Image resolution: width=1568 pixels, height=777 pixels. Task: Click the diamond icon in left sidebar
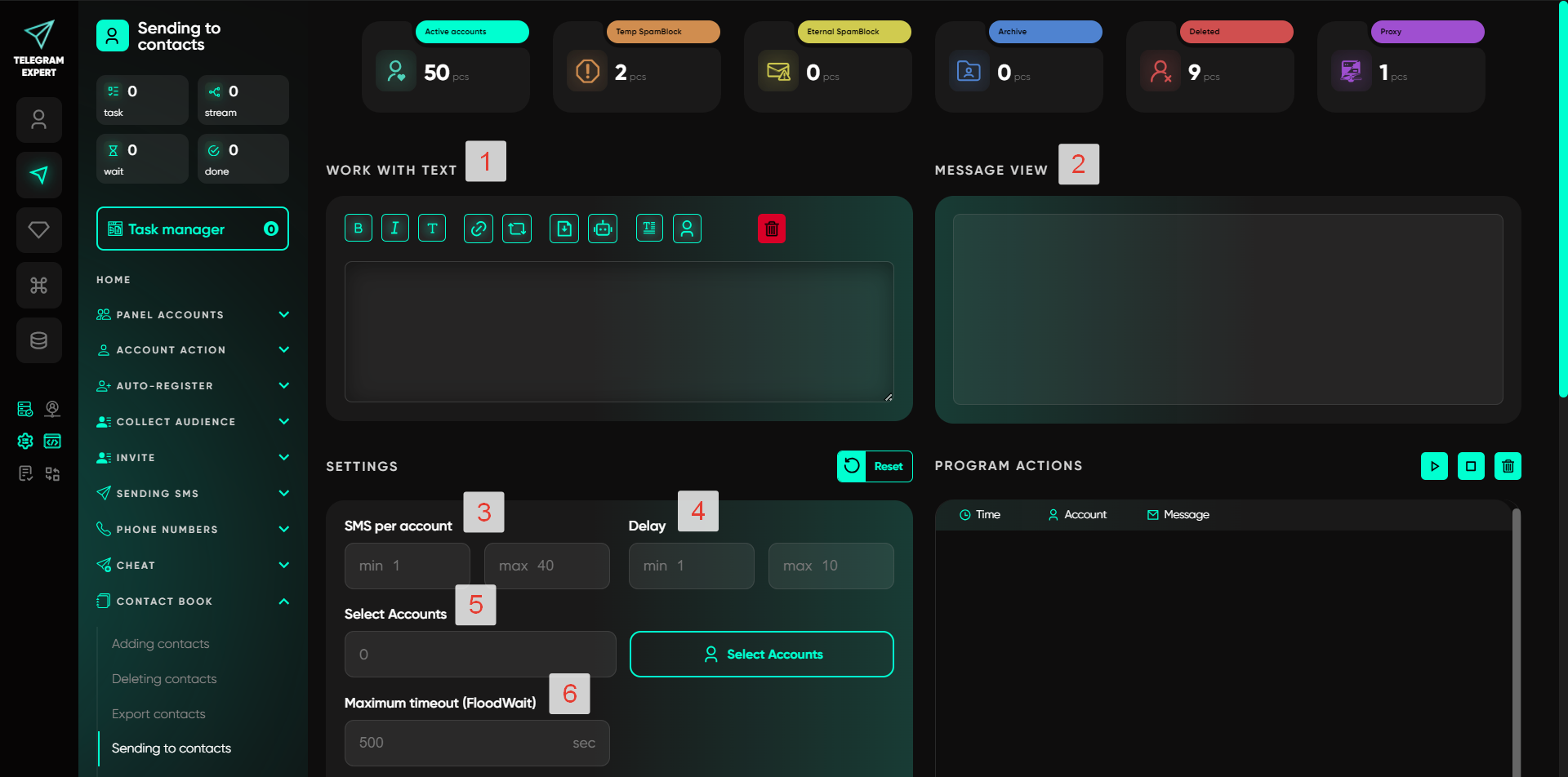point(38,230)
